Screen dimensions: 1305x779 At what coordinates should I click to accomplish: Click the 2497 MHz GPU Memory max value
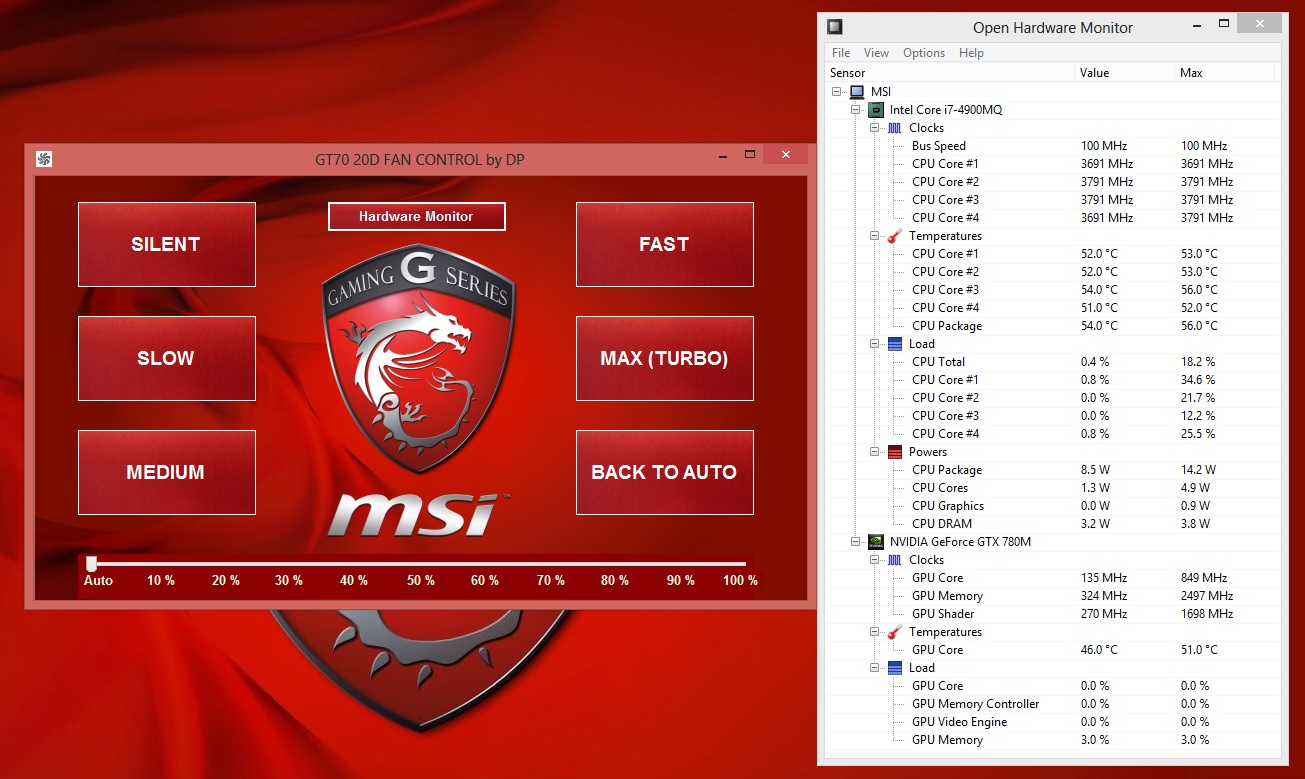pyautogui.click(x=1207, y=596)
